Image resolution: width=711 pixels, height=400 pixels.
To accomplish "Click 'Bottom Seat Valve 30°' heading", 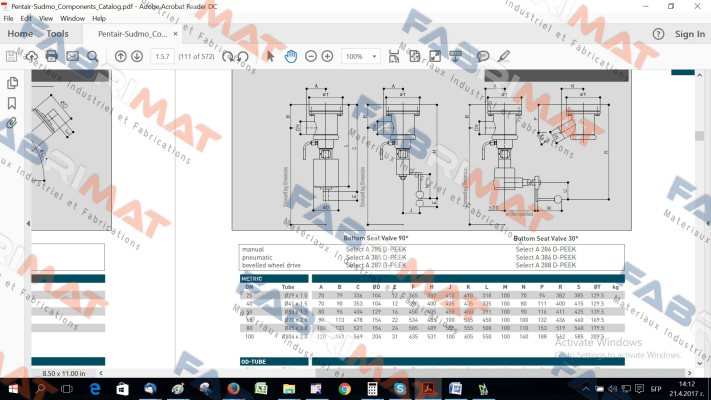I will (x=546, y=238).
